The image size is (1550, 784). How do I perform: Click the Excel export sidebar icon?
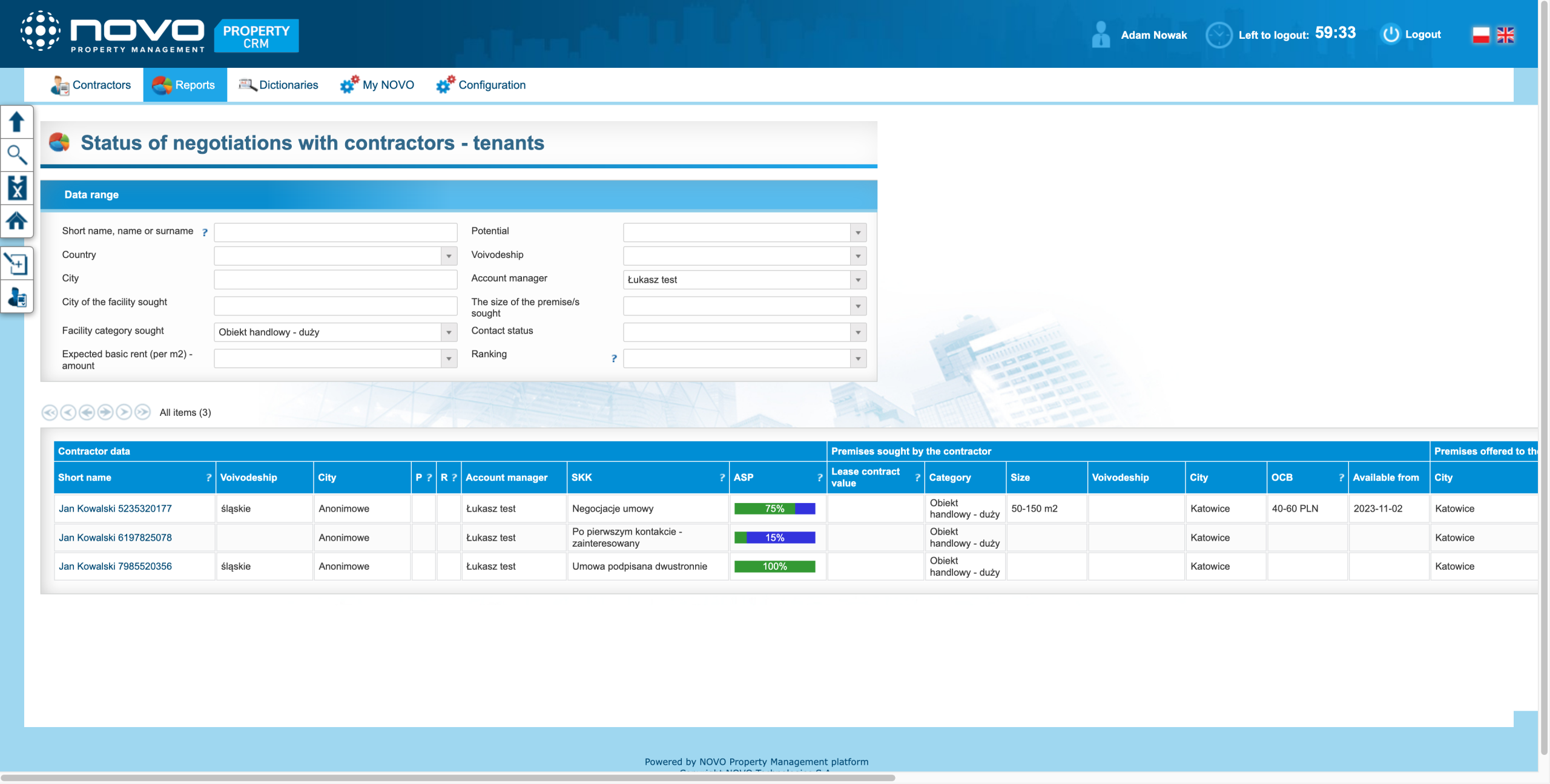coord(16,188)
